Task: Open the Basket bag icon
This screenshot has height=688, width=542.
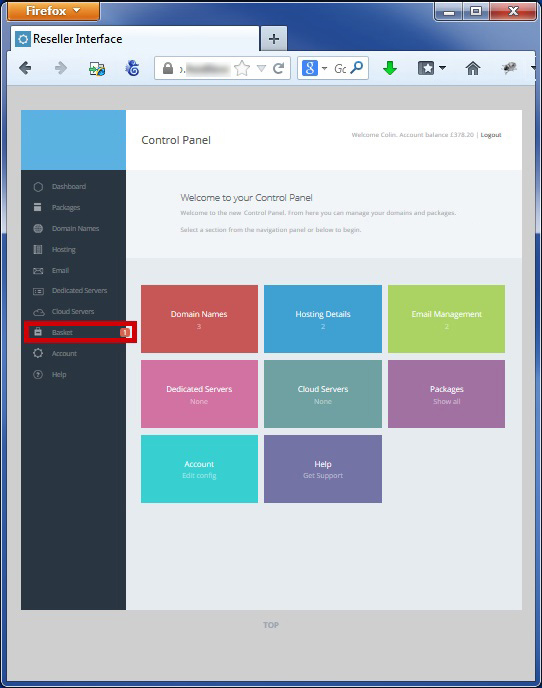Action: pyautogui.click(x=38, y=332)
